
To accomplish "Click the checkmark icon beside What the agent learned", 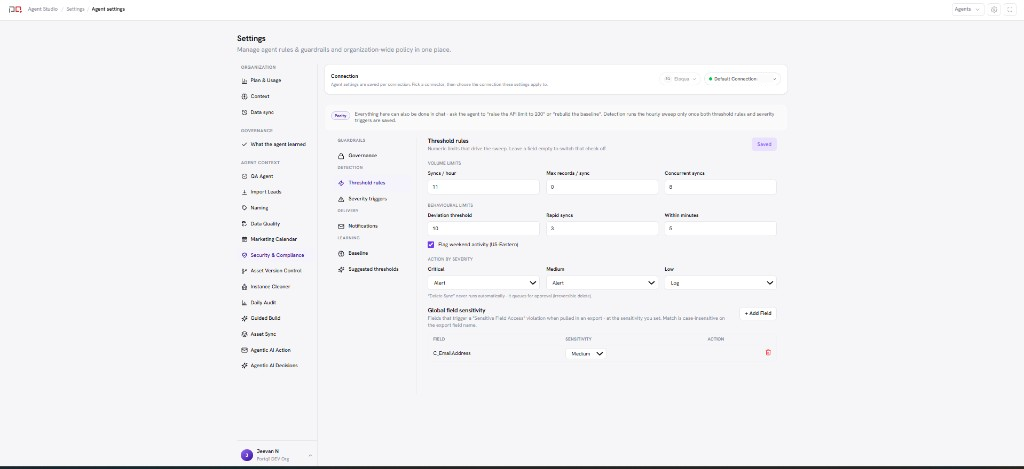I will (244, 144).
